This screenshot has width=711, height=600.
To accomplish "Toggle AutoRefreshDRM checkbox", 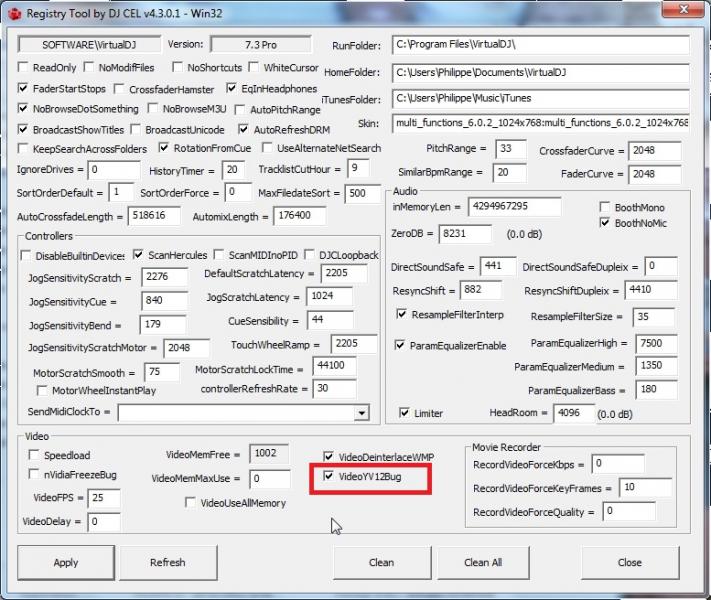I will 244,129.
